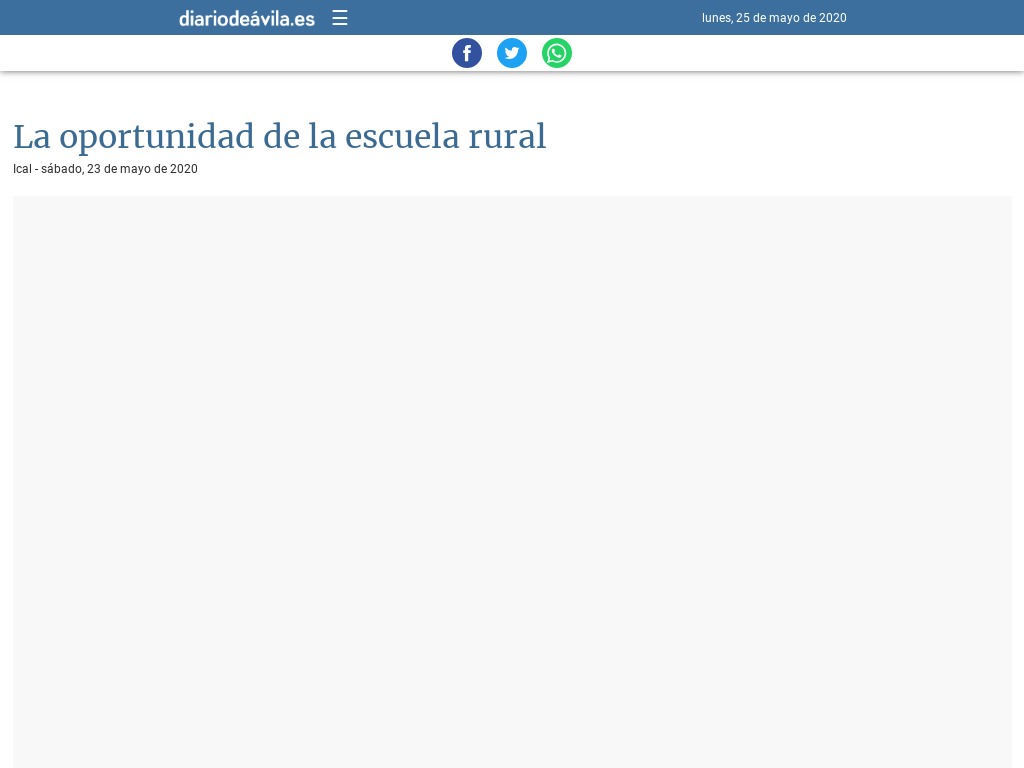Screen dimensions: 1024x768
Task: Click the diariodeávila.es logo
Action: click(247, 17)
